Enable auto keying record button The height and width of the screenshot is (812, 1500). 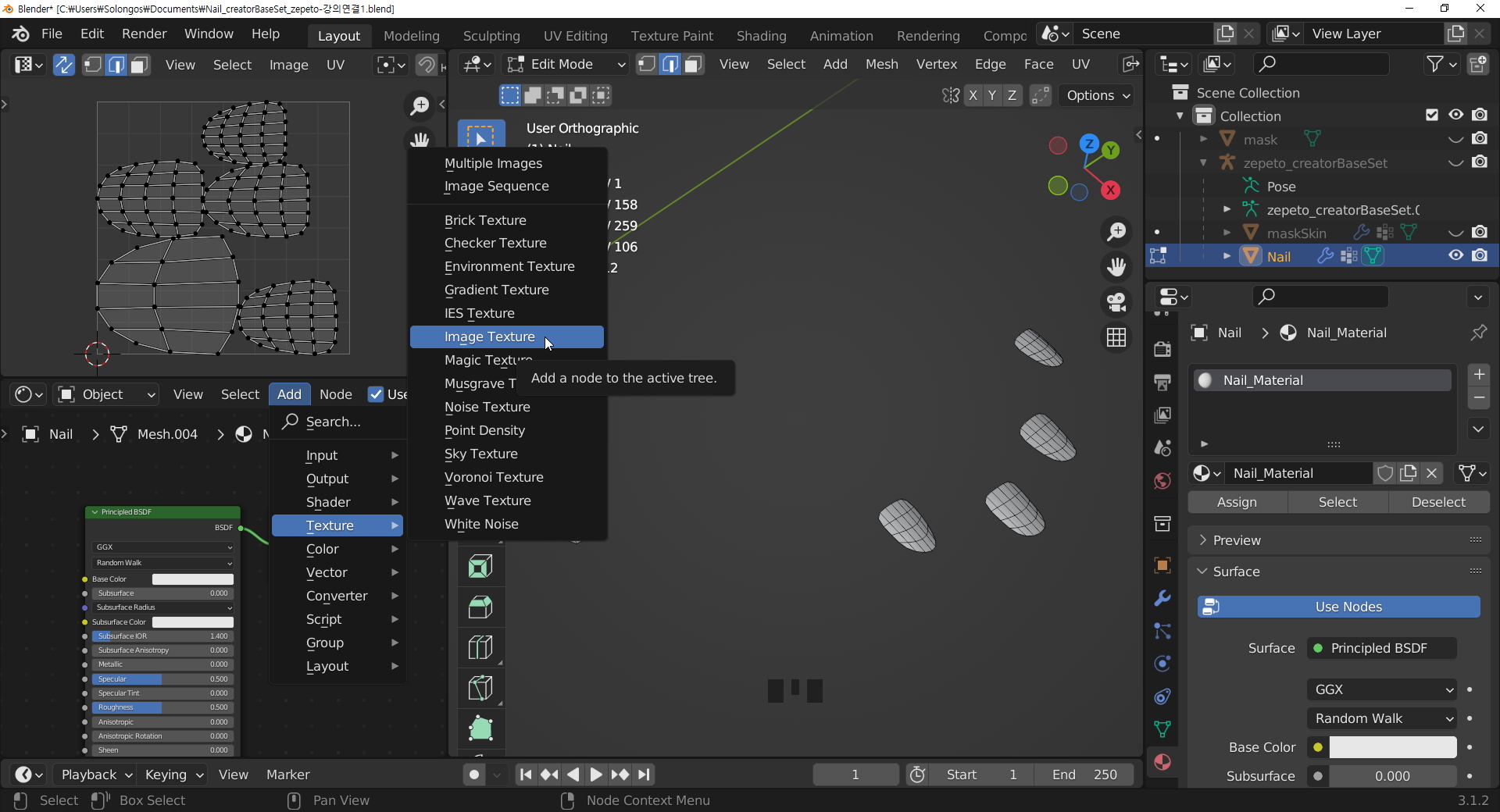pyautogui.click(x=473, y=775)
